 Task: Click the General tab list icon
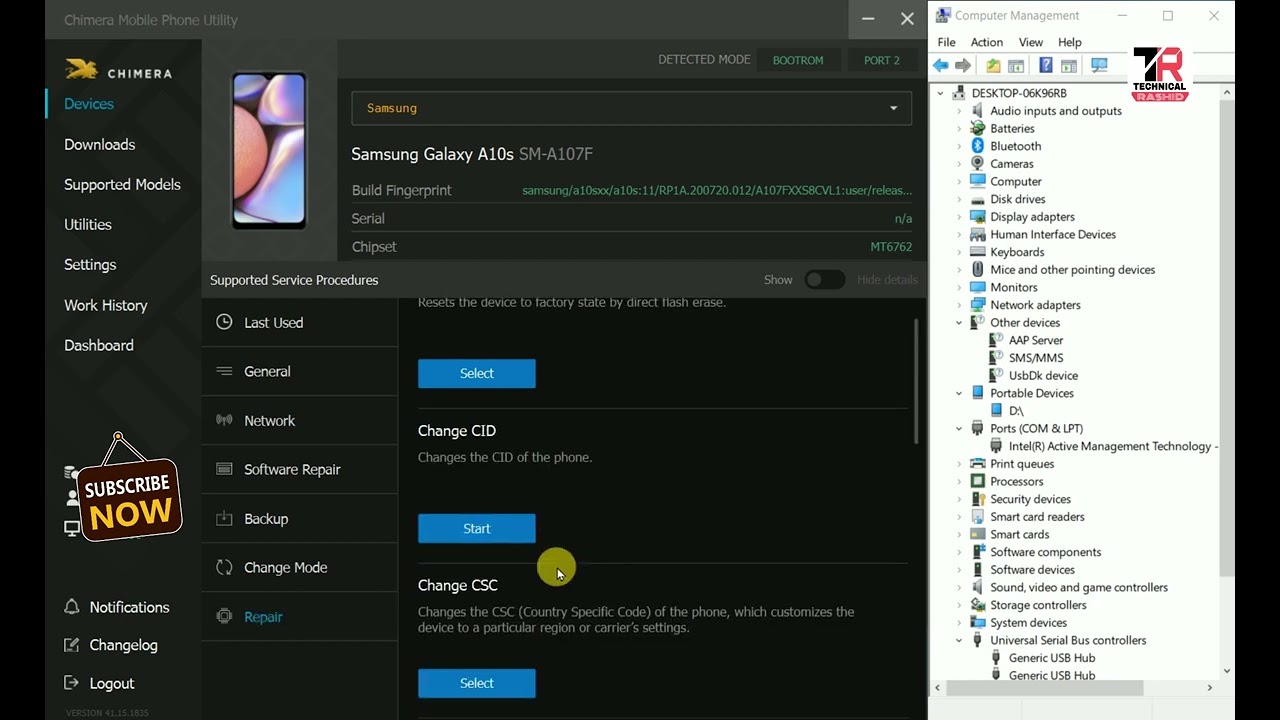click(224, 371)
